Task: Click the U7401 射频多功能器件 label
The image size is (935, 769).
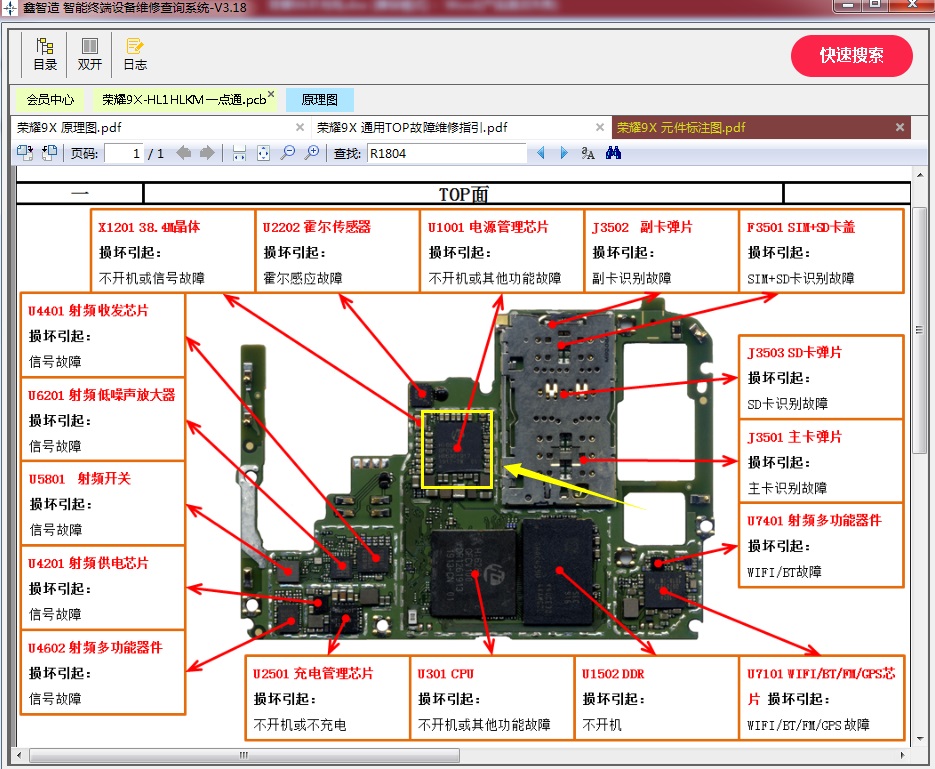Action: 815,520
